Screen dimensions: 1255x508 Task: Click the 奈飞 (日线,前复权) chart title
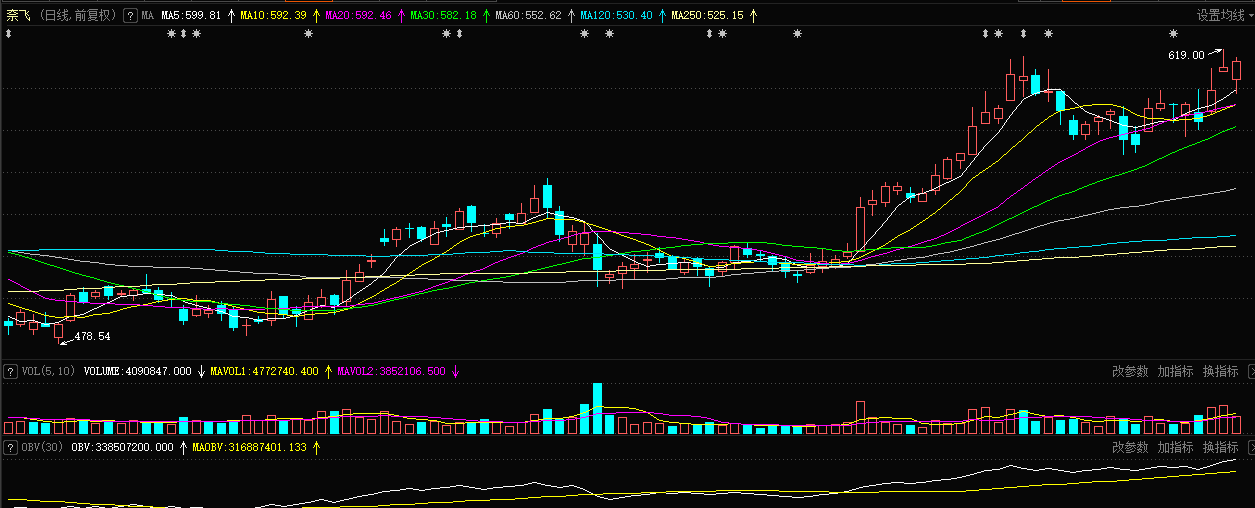62,16
